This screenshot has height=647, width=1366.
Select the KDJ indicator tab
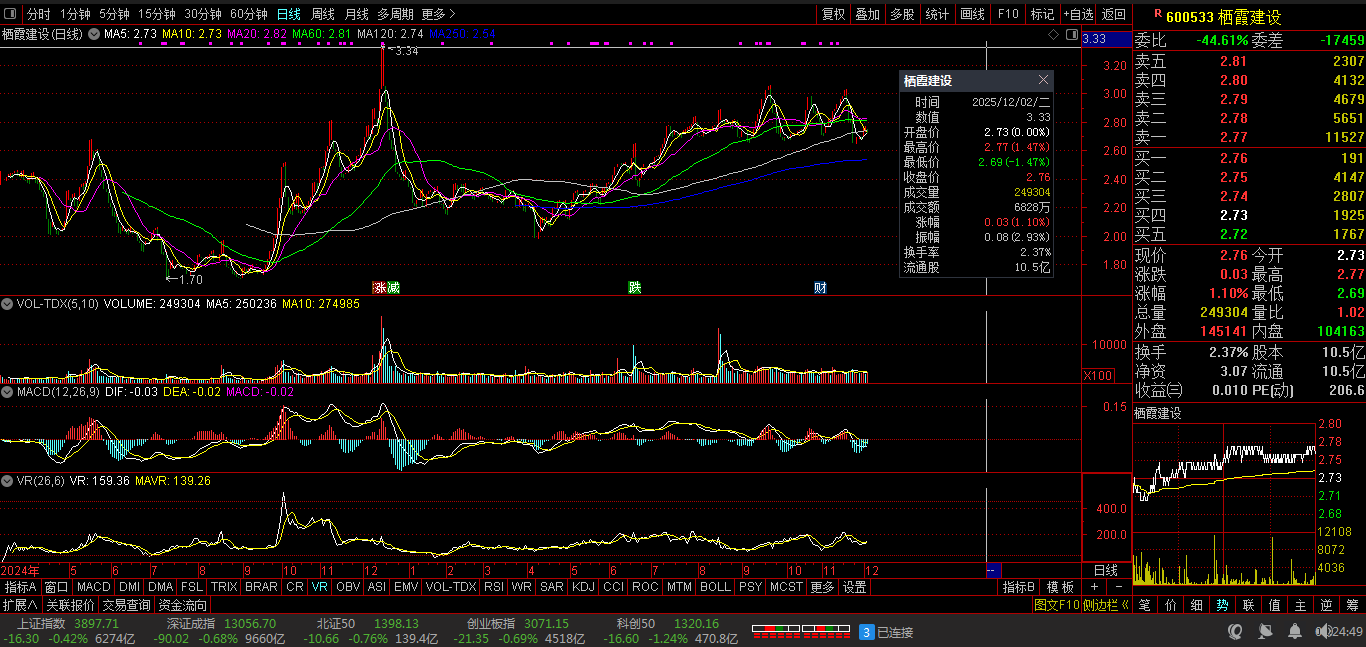tap(583, 587)
